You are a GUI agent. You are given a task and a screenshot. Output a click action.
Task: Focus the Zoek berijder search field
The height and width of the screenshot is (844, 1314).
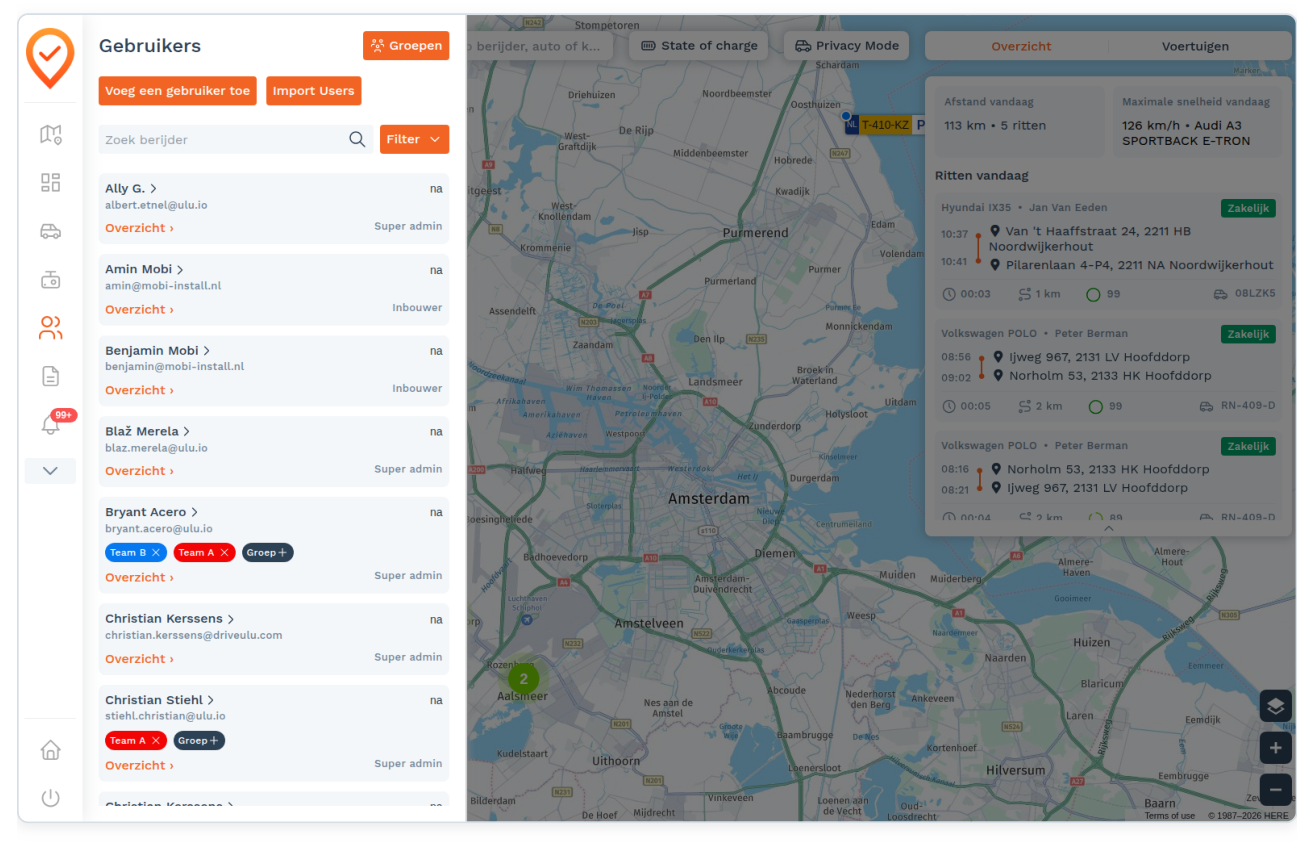click(x=235, y=139)
